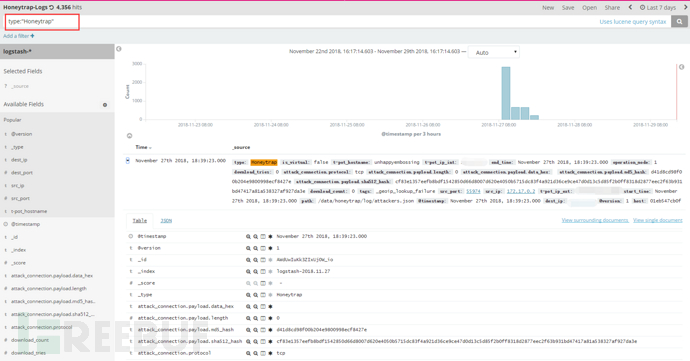Image resolution: width=690 pixels, height=361 pixels.
Task: Filter out attack_connection.payload.sha512_hash value
Action: pos(255,341)
